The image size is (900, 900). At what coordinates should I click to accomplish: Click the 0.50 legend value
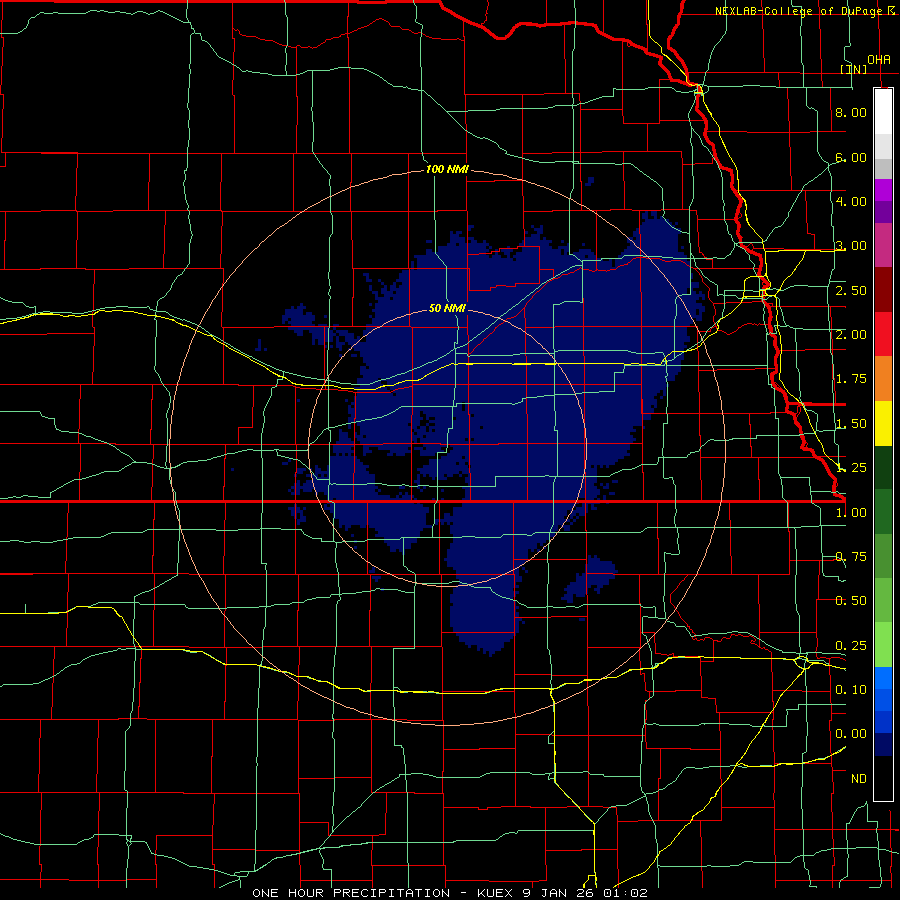click(x=851, y=601)
